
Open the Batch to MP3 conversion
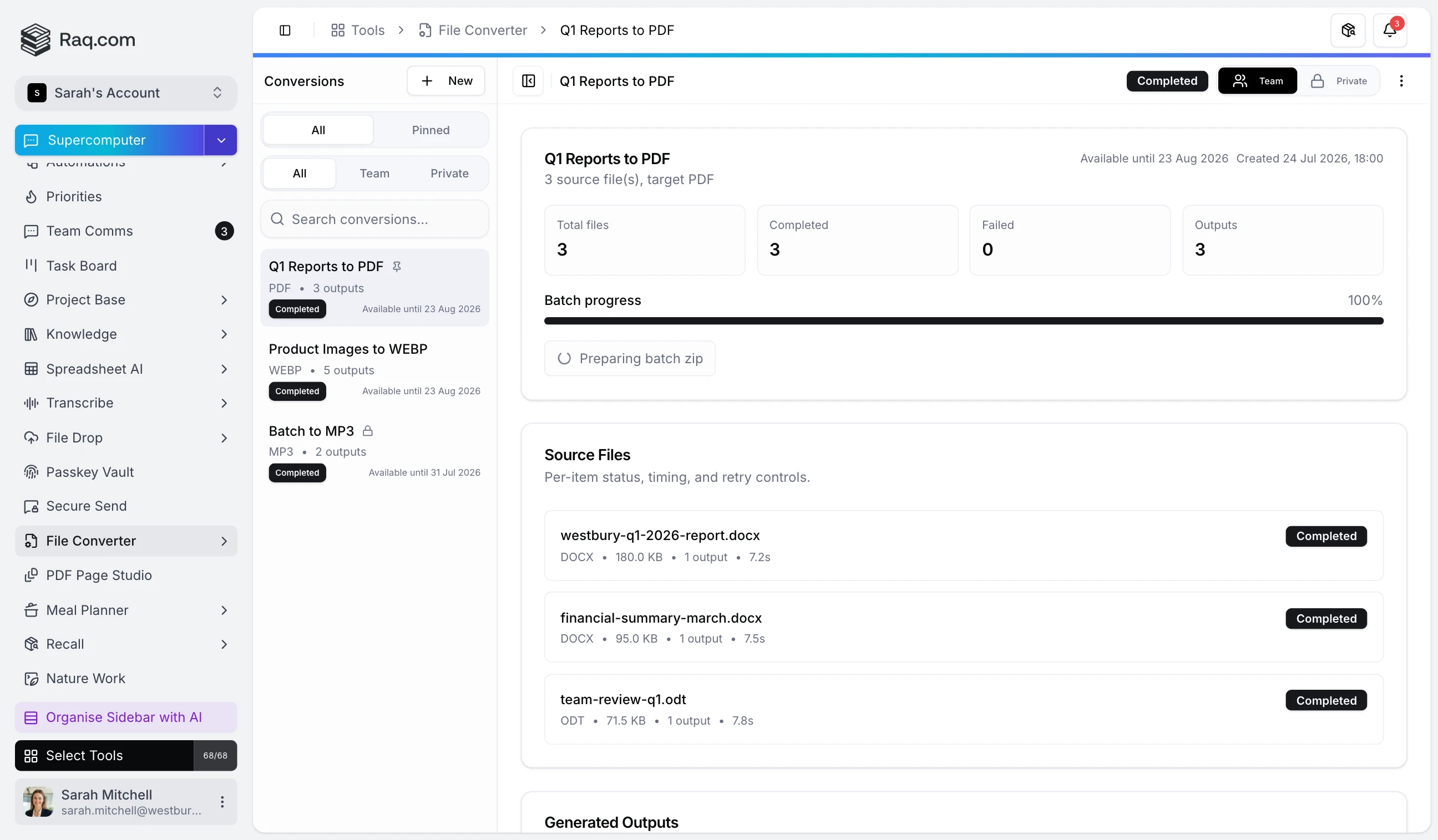click(x=374, y=452)
